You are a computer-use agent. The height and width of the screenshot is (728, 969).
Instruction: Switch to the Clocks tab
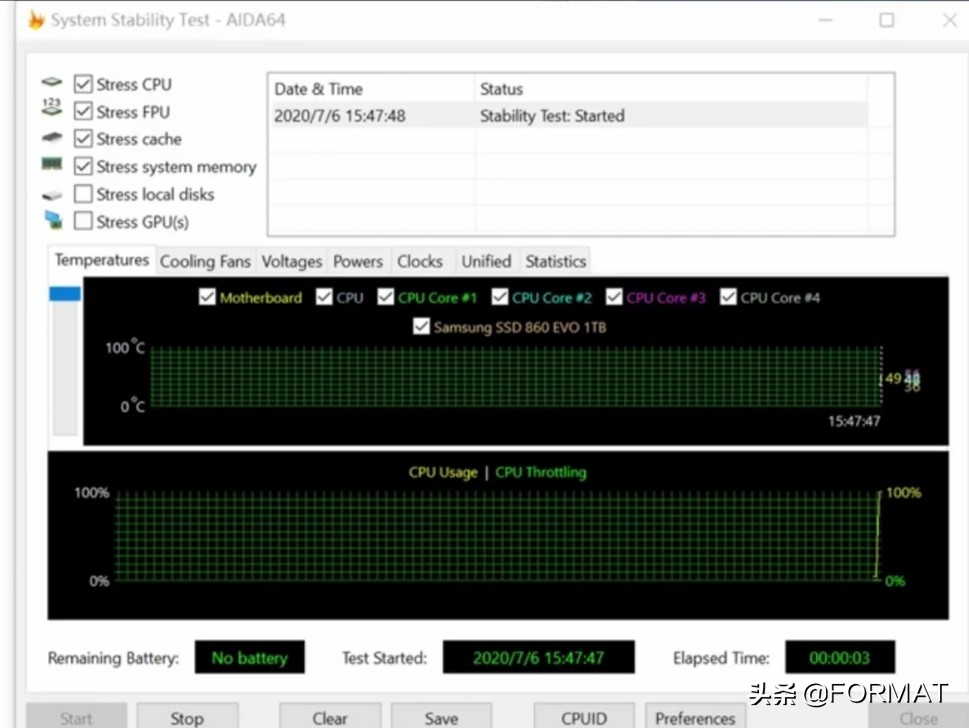[420, 261]
